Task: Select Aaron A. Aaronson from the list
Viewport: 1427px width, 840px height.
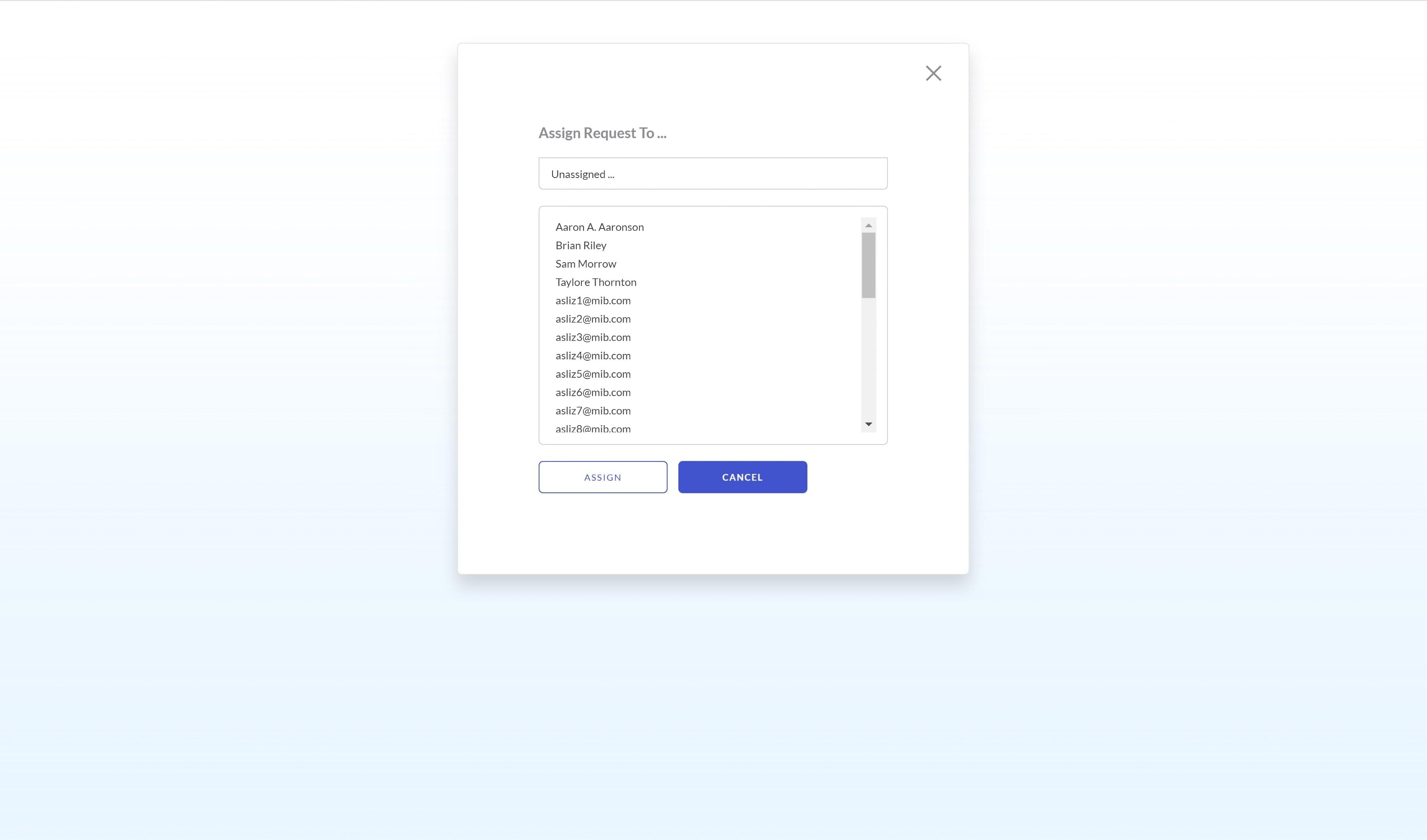Action: coord(599,227)
